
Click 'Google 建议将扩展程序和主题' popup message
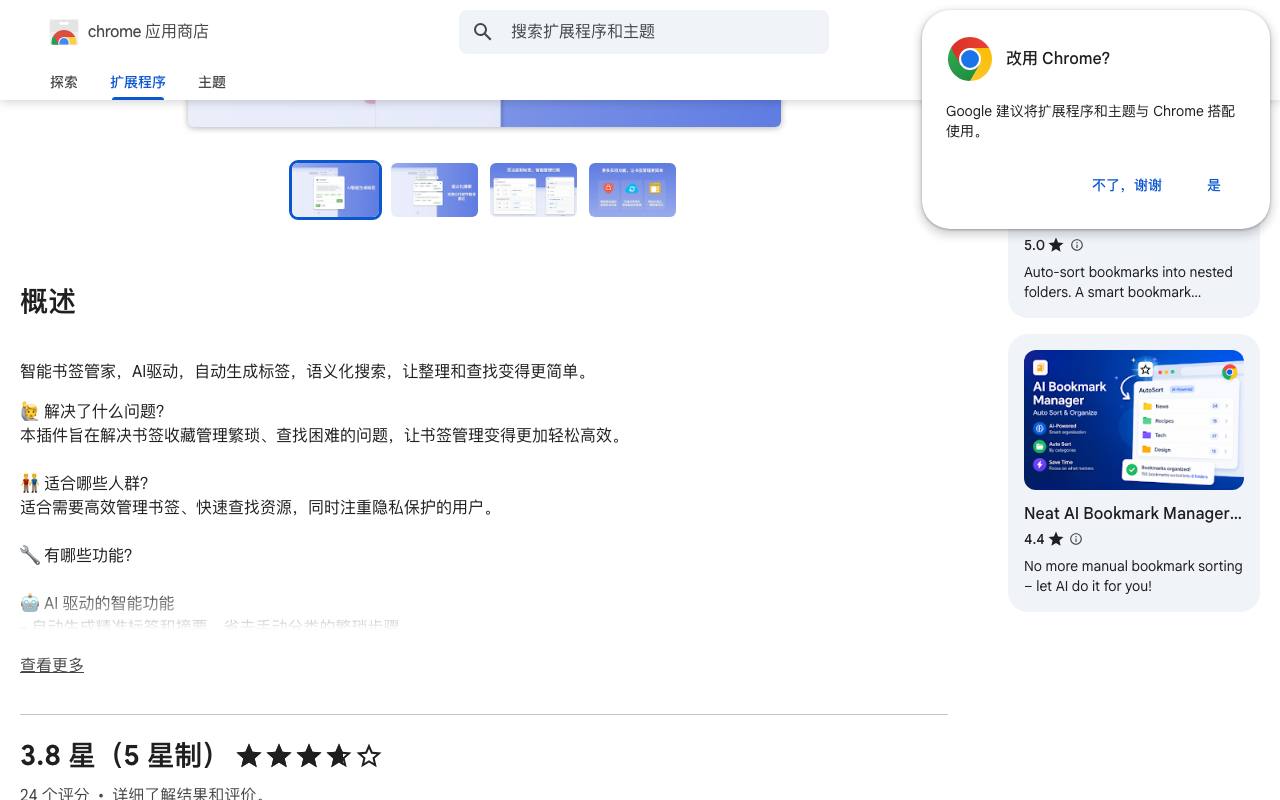pos(1090,121)
